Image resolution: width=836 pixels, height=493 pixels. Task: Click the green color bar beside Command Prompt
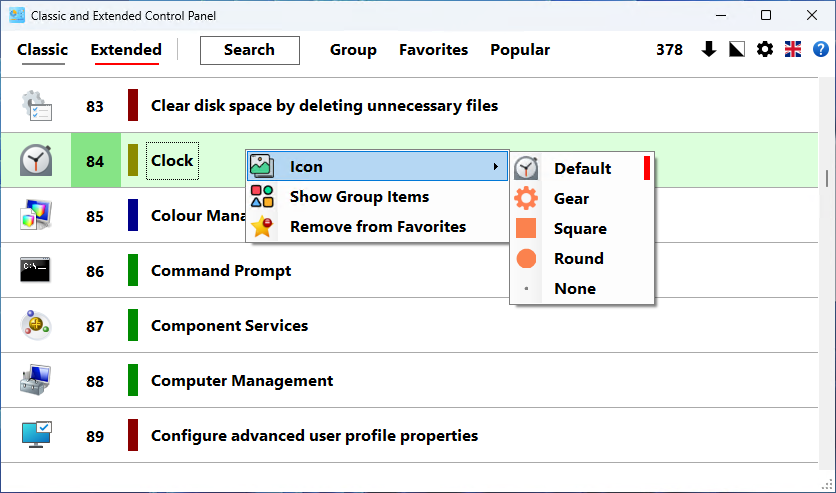(133, 270)
